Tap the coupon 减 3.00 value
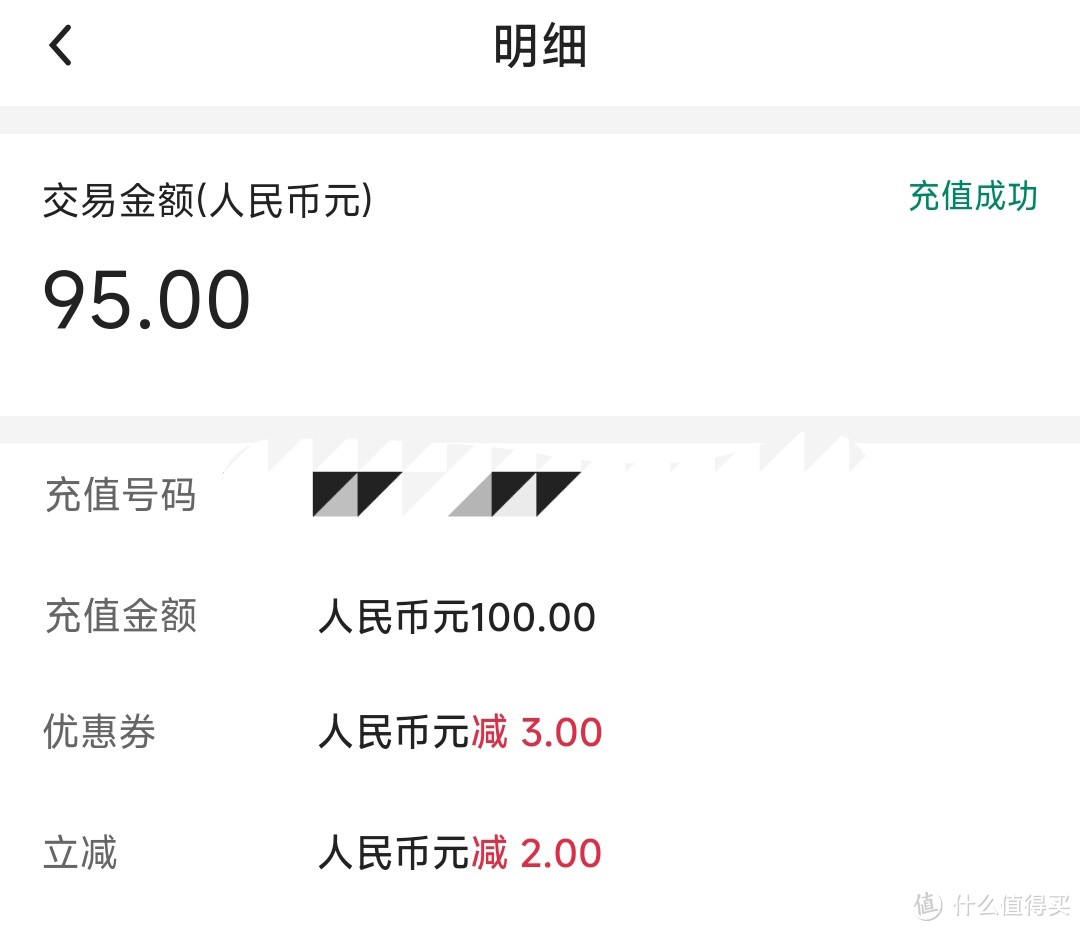1080x931 pixels. (537, 731)
